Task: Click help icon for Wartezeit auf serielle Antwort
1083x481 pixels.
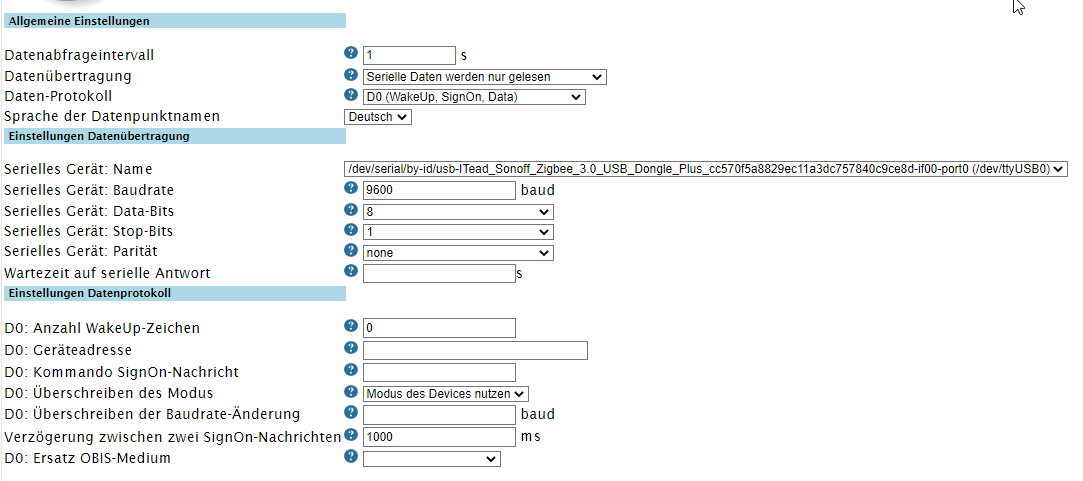Action: point(351,271)
